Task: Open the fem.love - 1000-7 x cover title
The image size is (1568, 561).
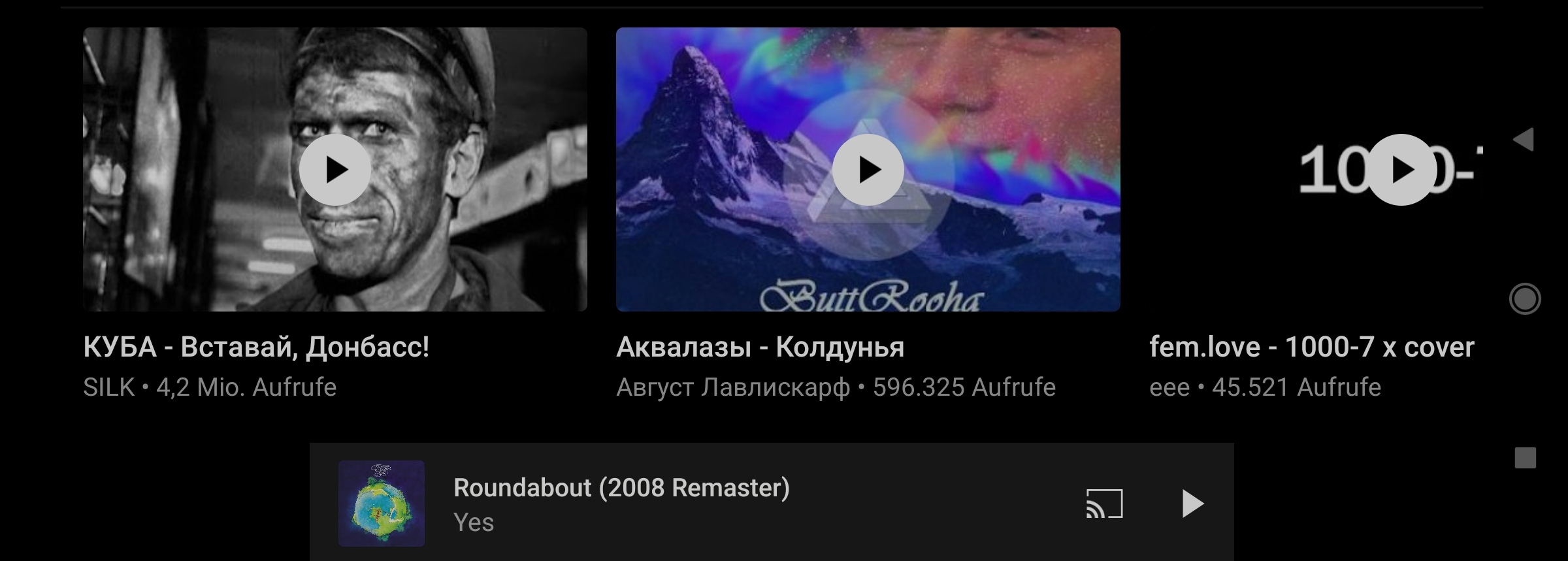Action: click(x=1311, y=347)
